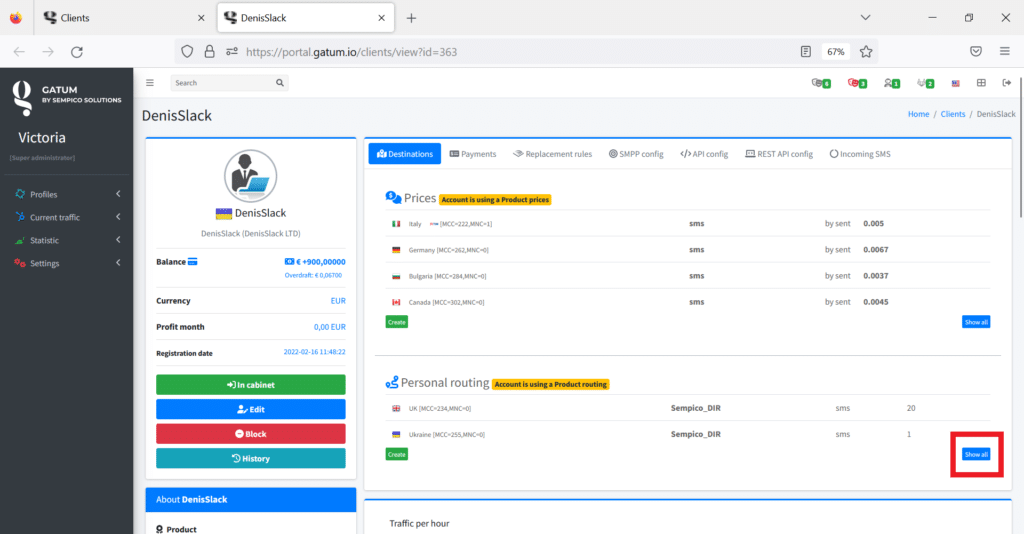The width and height of the screenshot is (1024, 534).
Task: Open the SMPP config tab
Action: [x=636, y=154]
